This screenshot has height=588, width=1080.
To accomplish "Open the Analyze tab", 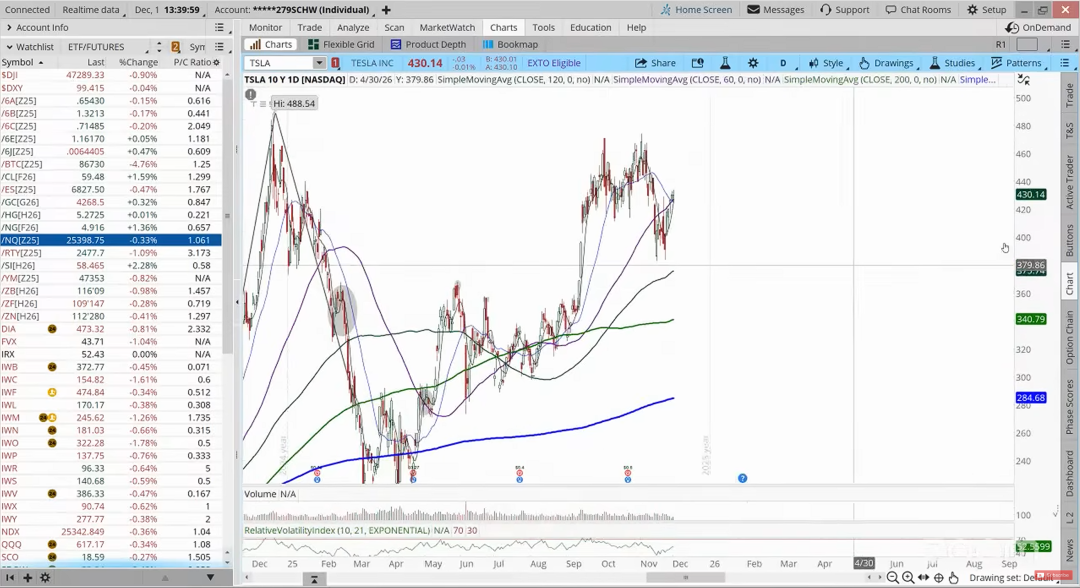I will pos(353,28).
